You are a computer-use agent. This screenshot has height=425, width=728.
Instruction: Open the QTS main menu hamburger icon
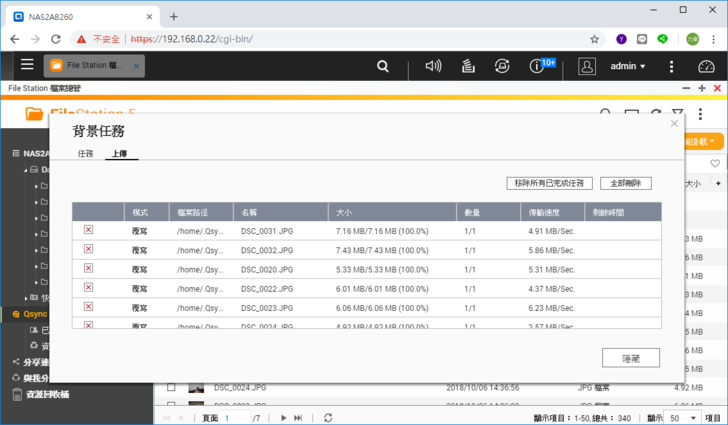[x=27, y=65]
